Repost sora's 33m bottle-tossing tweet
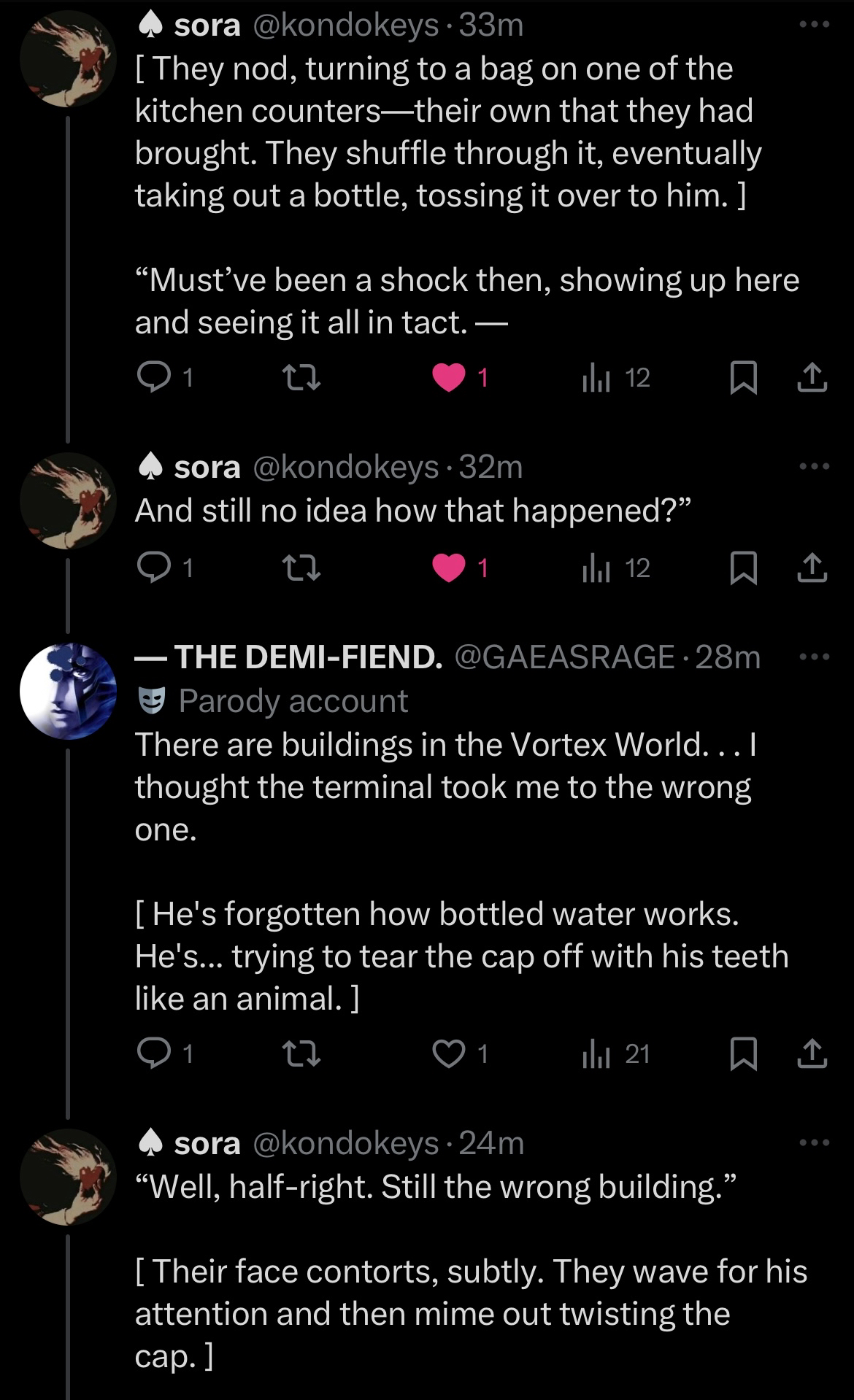854x1400 pixels. pos(301,377)
